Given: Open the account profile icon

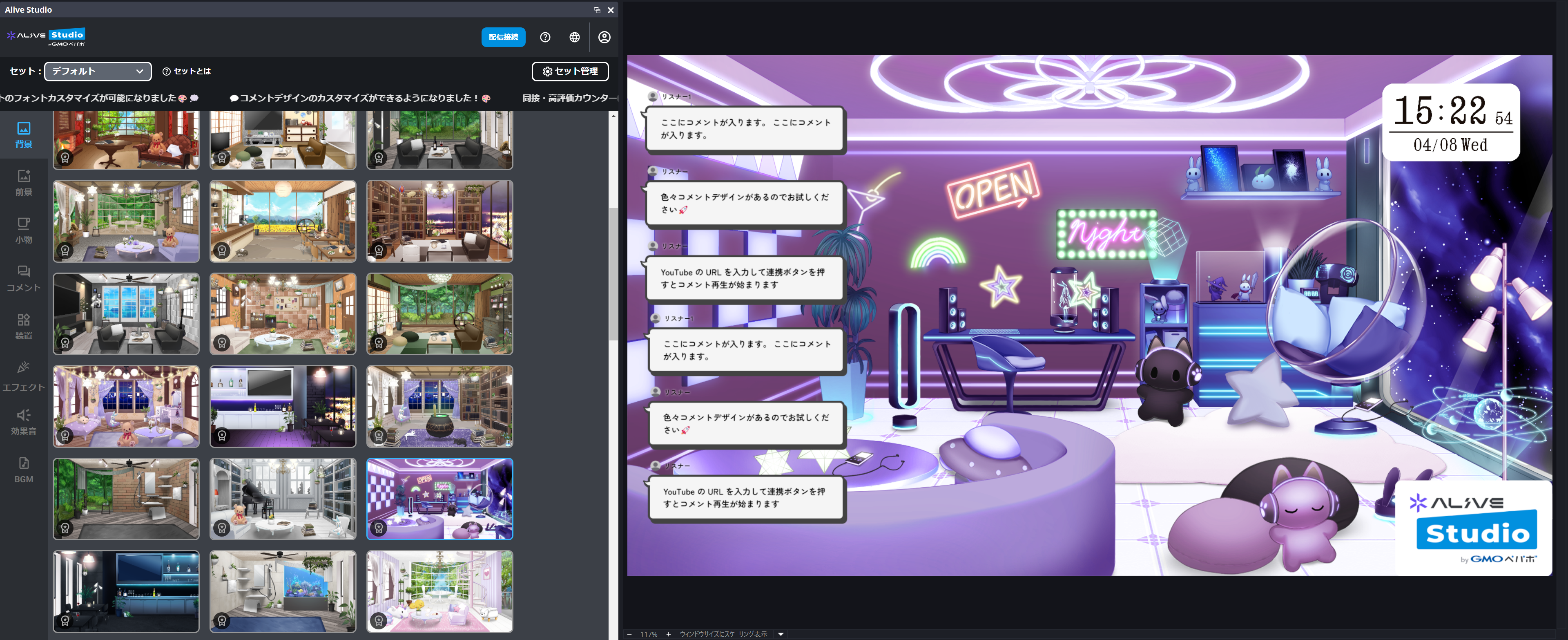Looking at the screenshot, I should pos(604,37).
